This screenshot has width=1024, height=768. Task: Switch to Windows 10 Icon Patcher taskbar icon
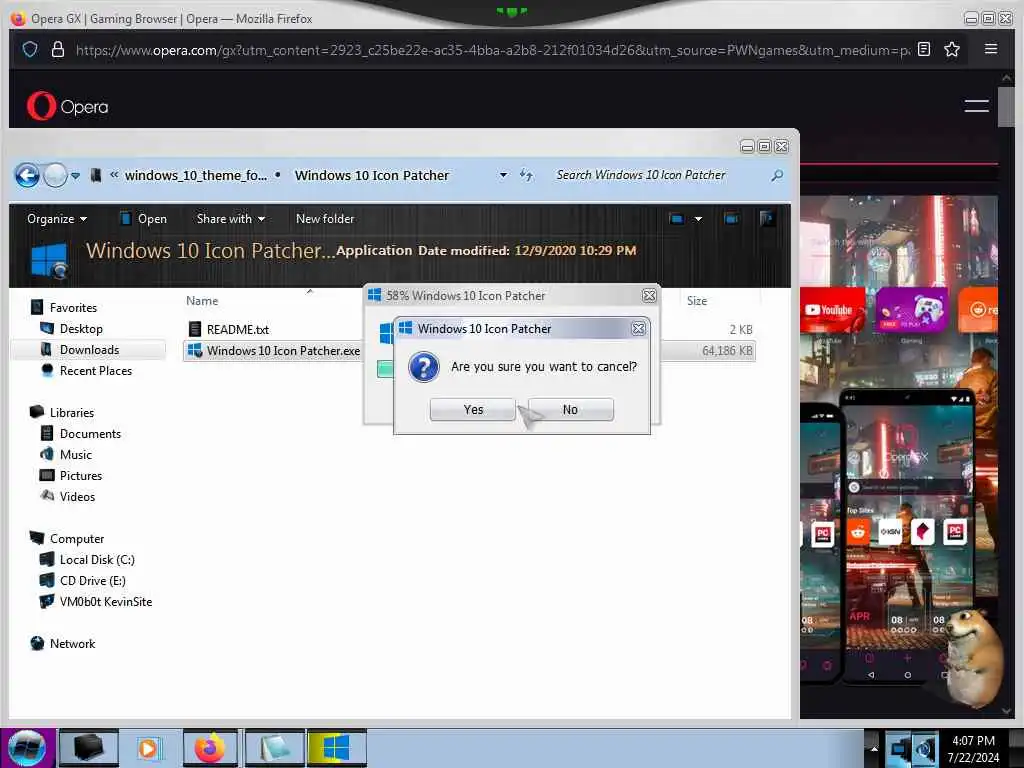[337, 748]
